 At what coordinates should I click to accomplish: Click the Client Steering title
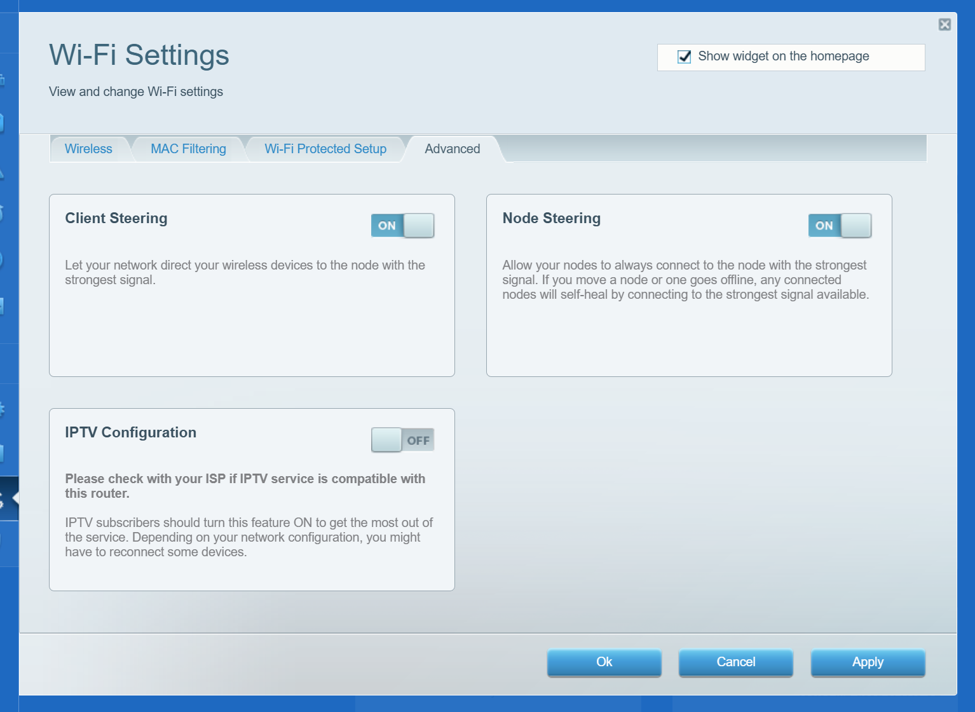point(116,218)
